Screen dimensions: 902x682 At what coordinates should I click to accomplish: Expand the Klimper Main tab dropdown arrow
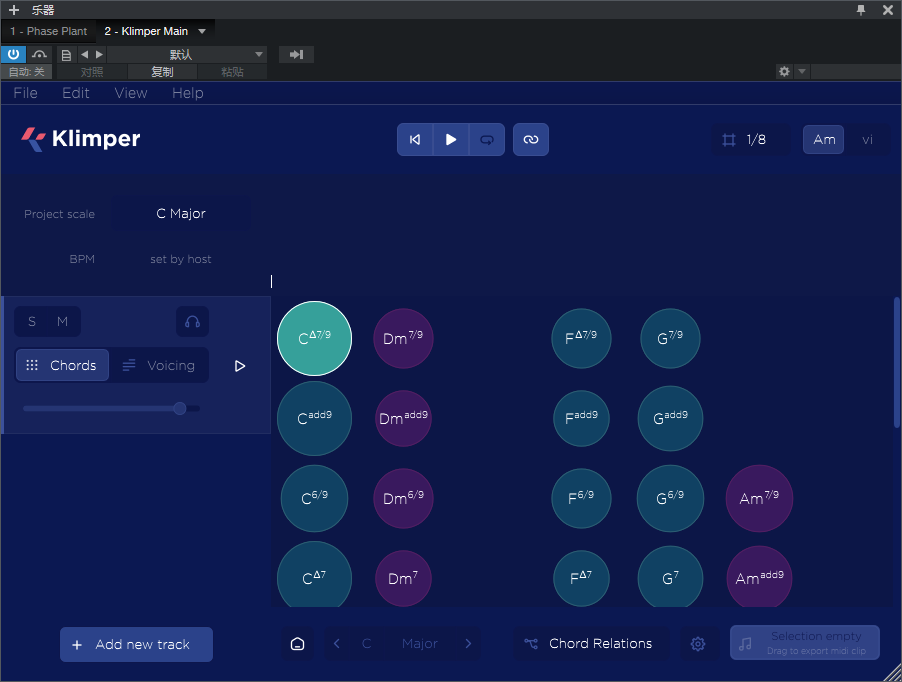[202, 31]
